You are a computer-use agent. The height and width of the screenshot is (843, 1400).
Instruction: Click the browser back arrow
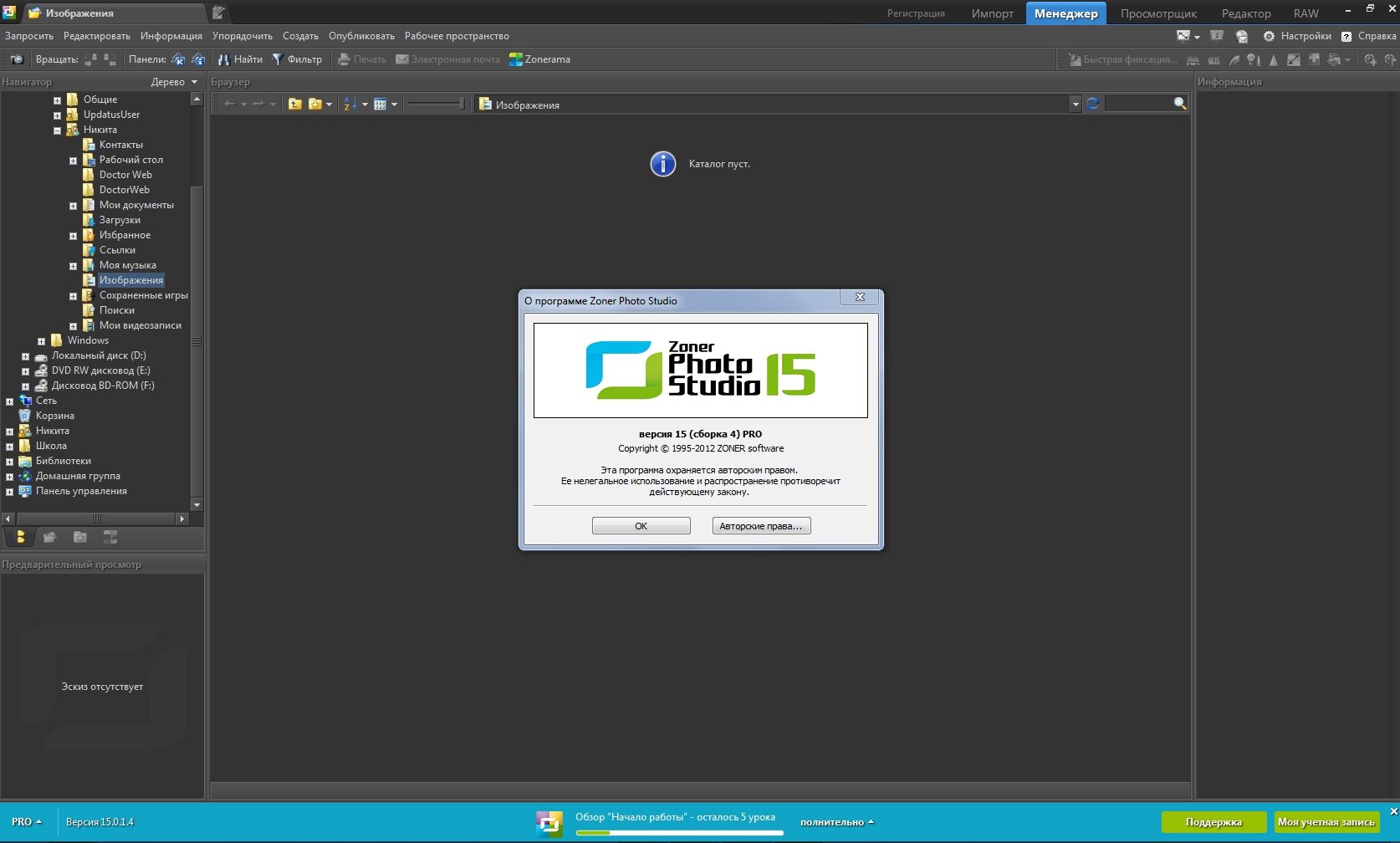(x=230, y=104)
